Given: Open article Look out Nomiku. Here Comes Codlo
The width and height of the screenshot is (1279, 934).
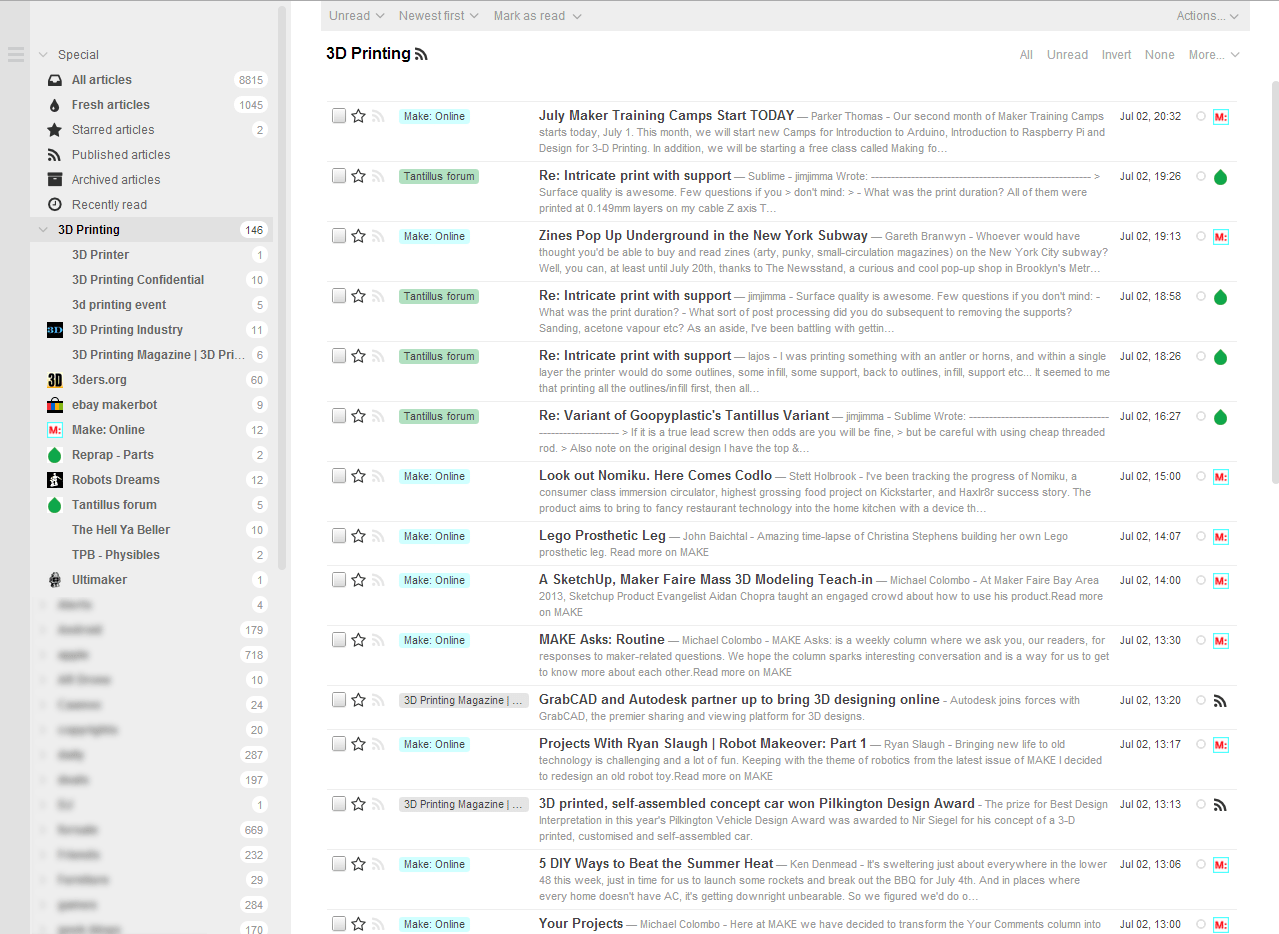Looking at the screenshot, I should coord(655,476).
